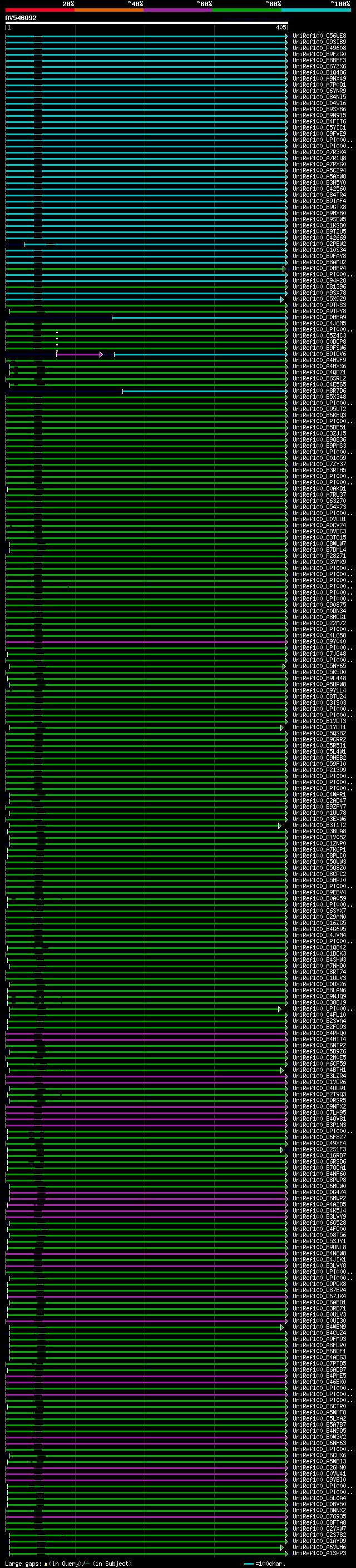Click the purple ~60% identity legend bar
The width and height of the screenshot is (356, 1568).
pyautogui.click(x=179, y=10)
